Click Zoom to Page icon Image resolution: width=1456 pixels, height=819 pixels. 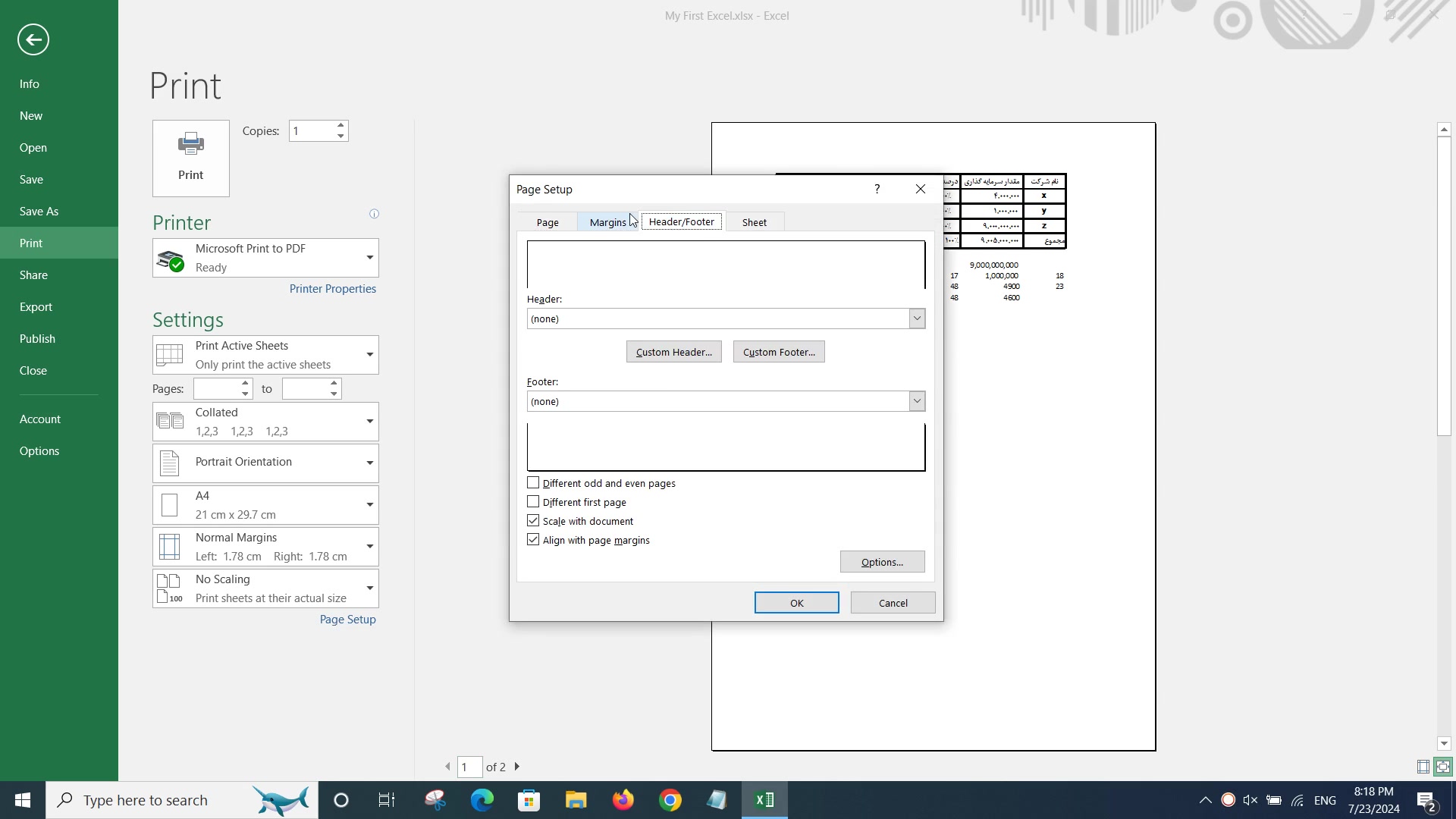click(1443, 767)
